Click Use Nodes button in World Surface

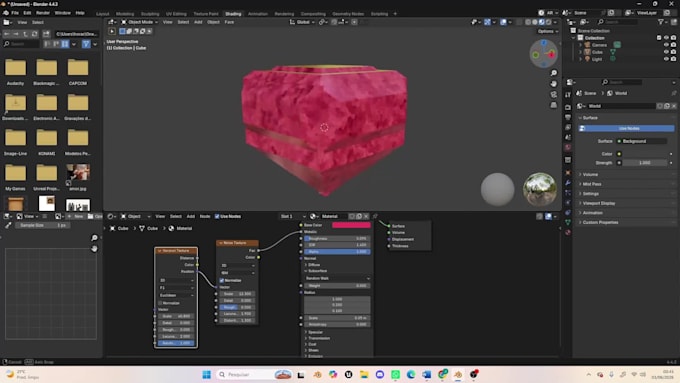pyautogui.click(x=627, y=128)
